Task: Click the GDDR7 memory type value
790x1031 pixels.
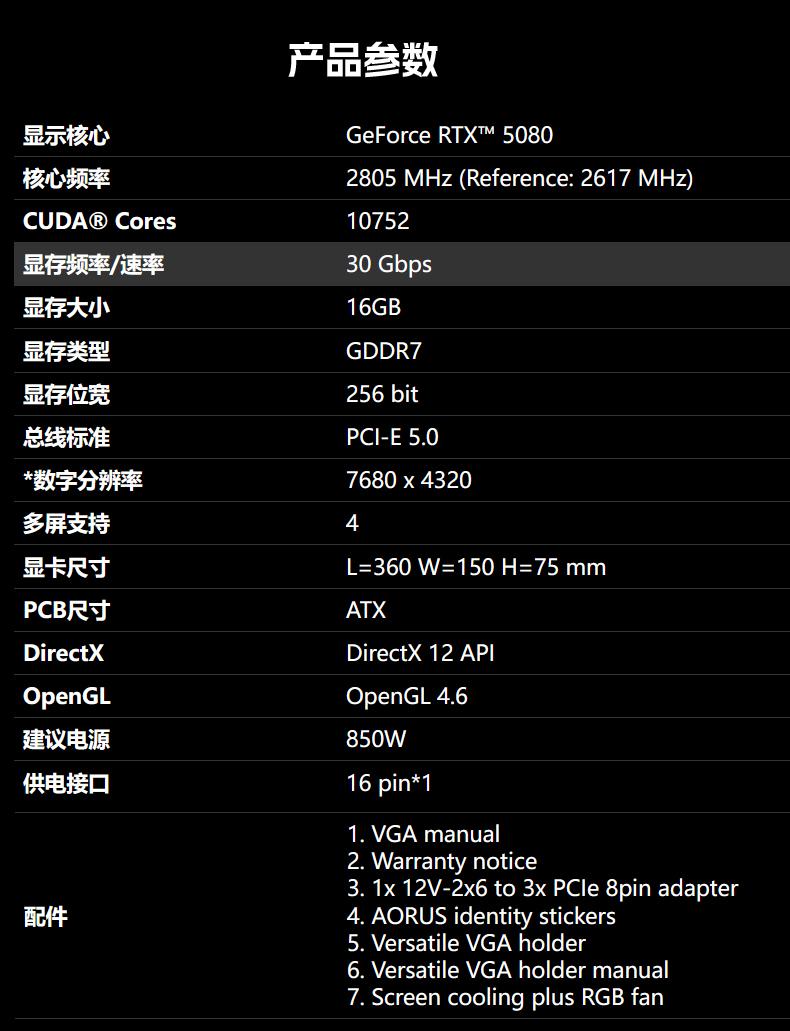Action: point(377,351)
